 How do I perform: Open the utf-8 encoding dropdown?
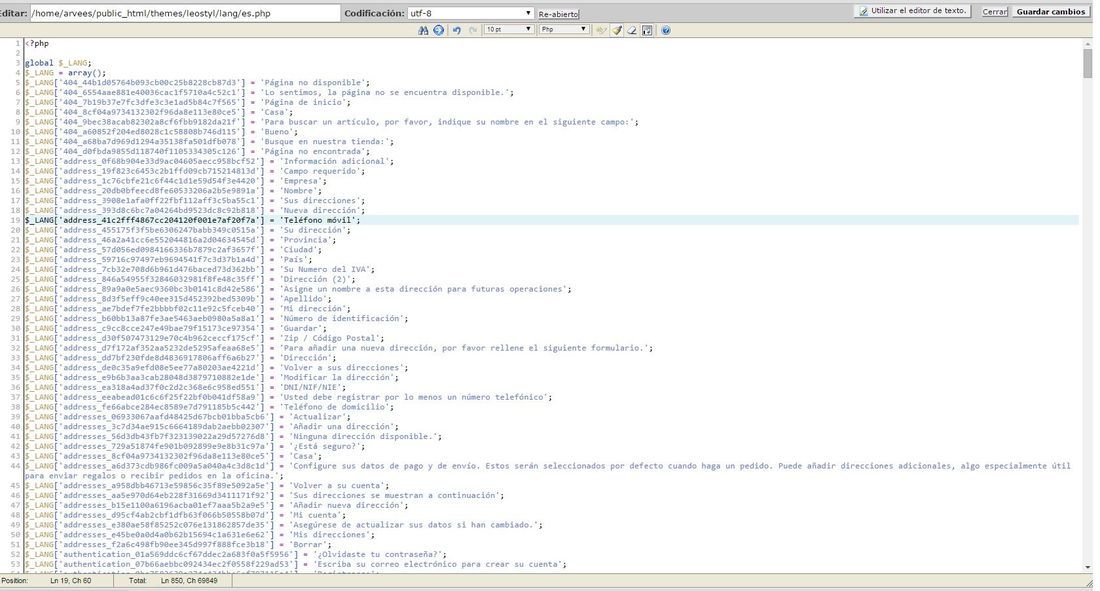pyautogui.click(x=470, y=13)
